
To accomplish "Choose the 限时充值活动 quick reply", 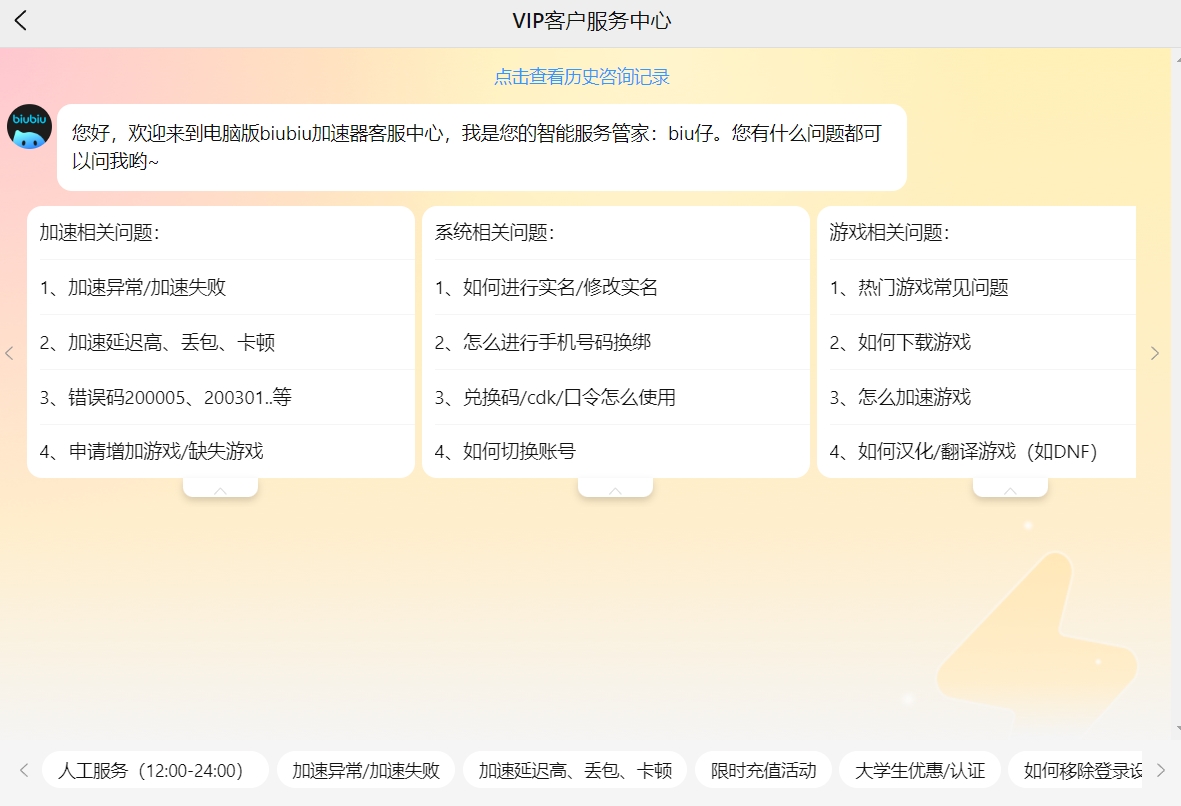I will (763, 770).
